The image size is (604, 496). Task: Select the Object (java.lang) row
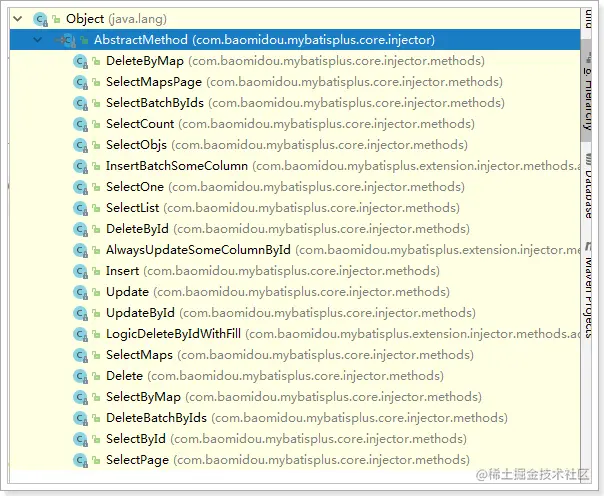tap(295, 18)
